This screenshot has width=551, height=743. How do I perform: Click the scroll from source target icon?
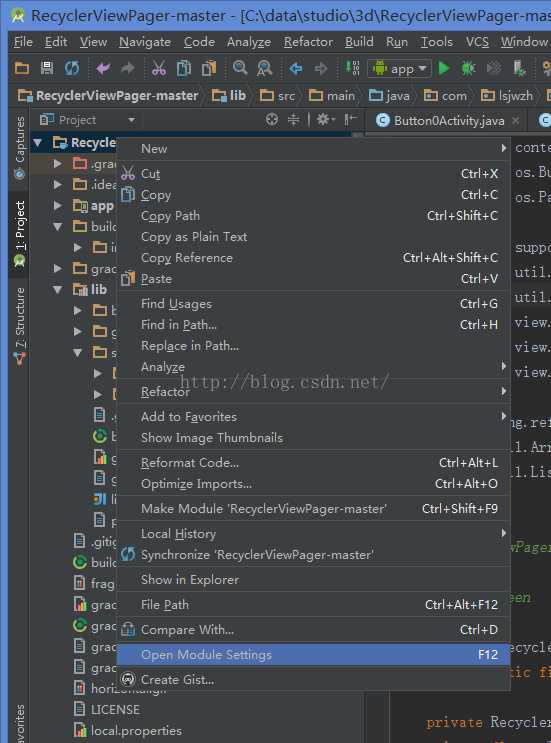(272, 119)
